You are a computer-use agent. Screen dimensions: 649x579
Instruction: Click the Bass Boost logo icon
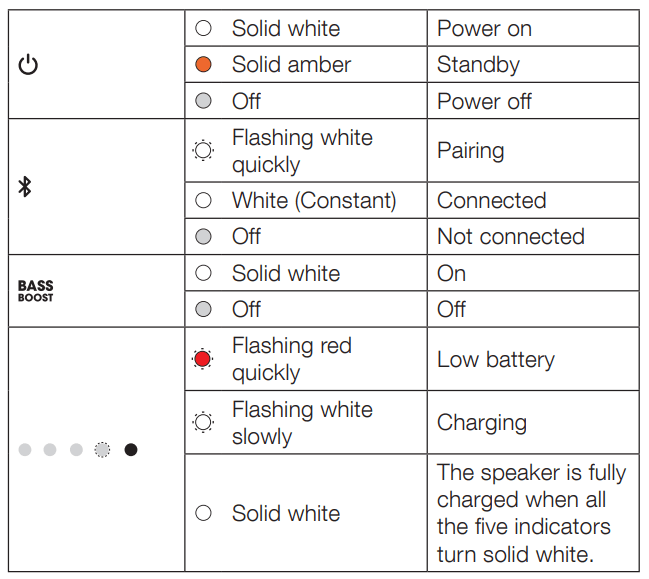click(36, 291)
